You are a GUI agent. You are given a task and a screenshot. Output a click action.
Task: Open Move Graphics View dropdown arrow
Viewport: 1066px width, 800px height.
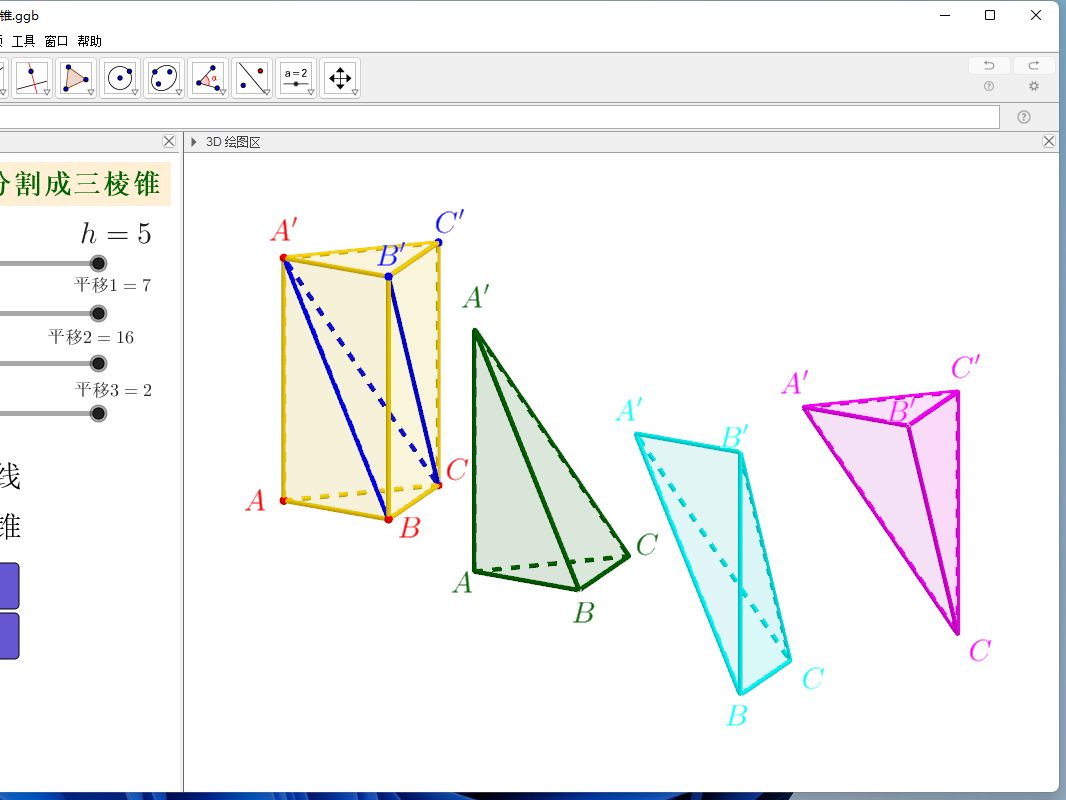[x=355, y=92]
